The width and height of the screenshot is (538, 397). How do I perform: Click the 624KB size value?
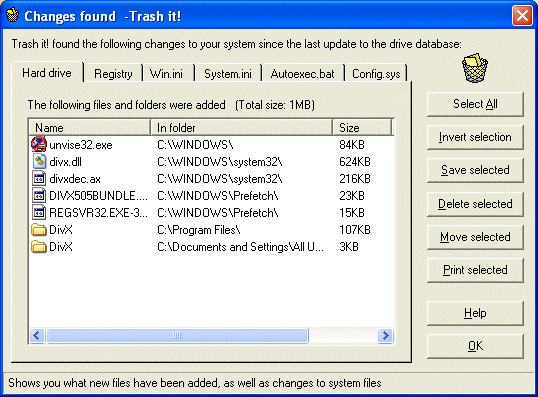pos(355,162)
